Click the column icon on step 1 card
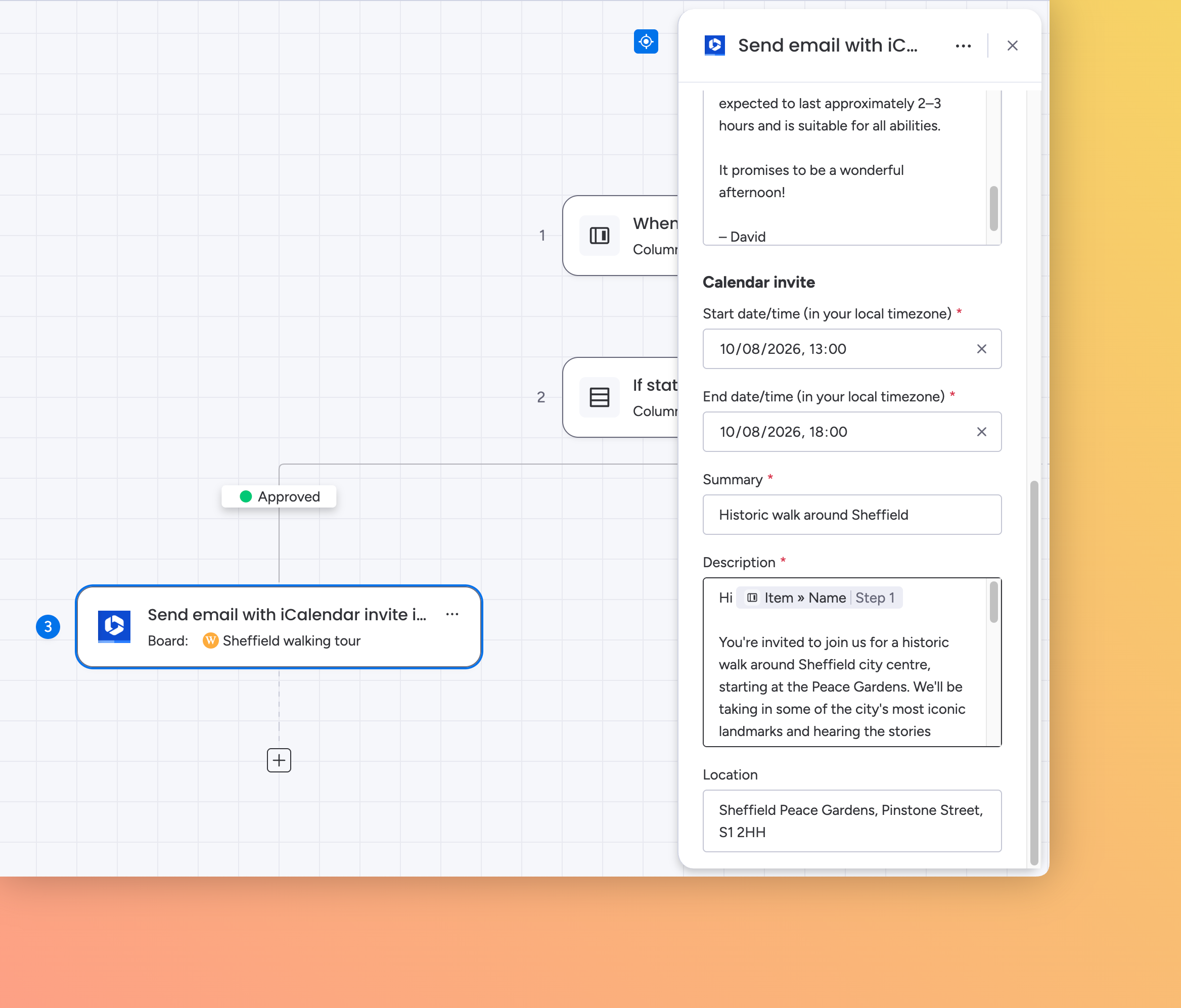Viewport: 1181px width, 1008px height. (x=600, y=236)
